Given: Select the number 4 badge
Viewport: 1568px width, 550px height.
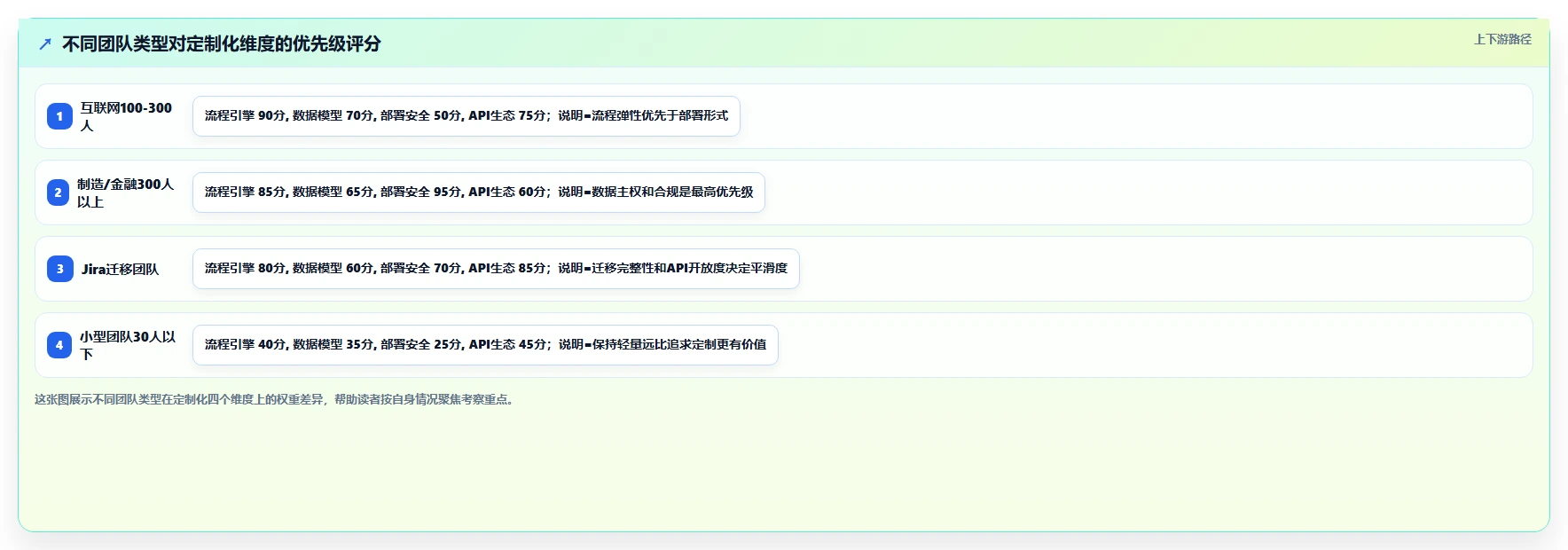Looking at the screenshot, I should coord(59,345).
